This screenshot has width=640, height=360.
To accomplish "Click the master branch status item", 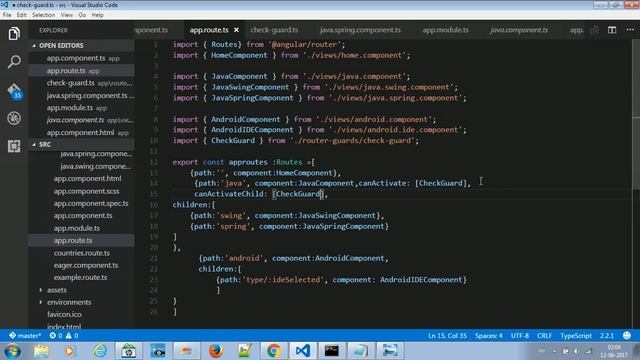I will pos(25,336).
